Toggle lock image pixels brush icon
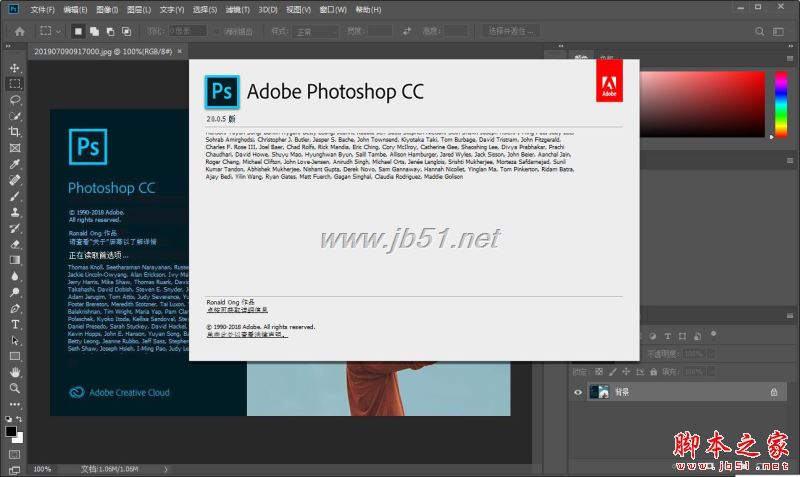The image size is (800, 477). point(613,372)
